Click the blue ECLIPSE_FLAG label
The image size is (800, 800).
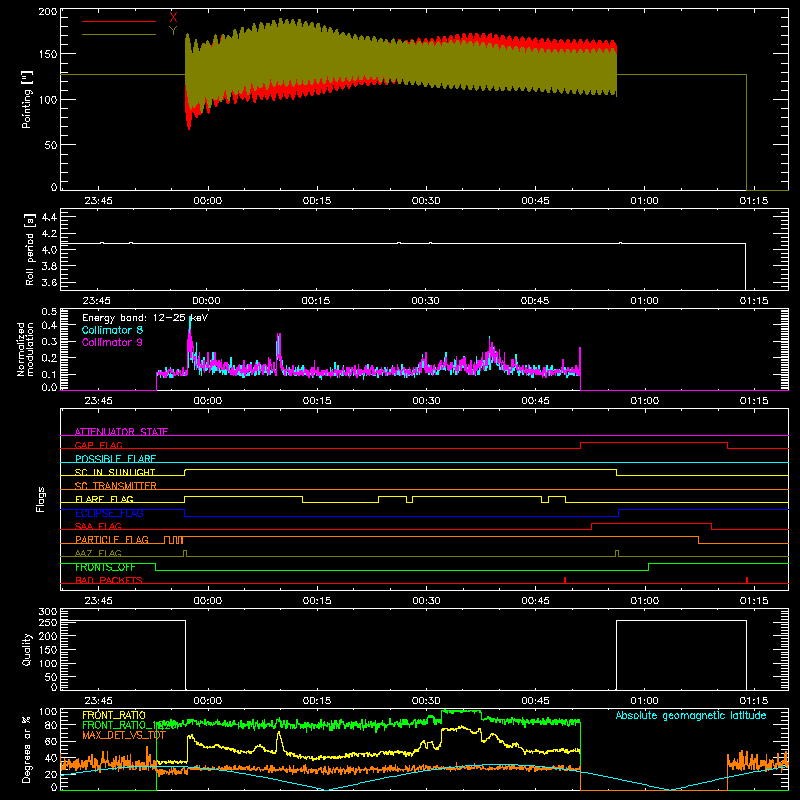pos(109,513)
